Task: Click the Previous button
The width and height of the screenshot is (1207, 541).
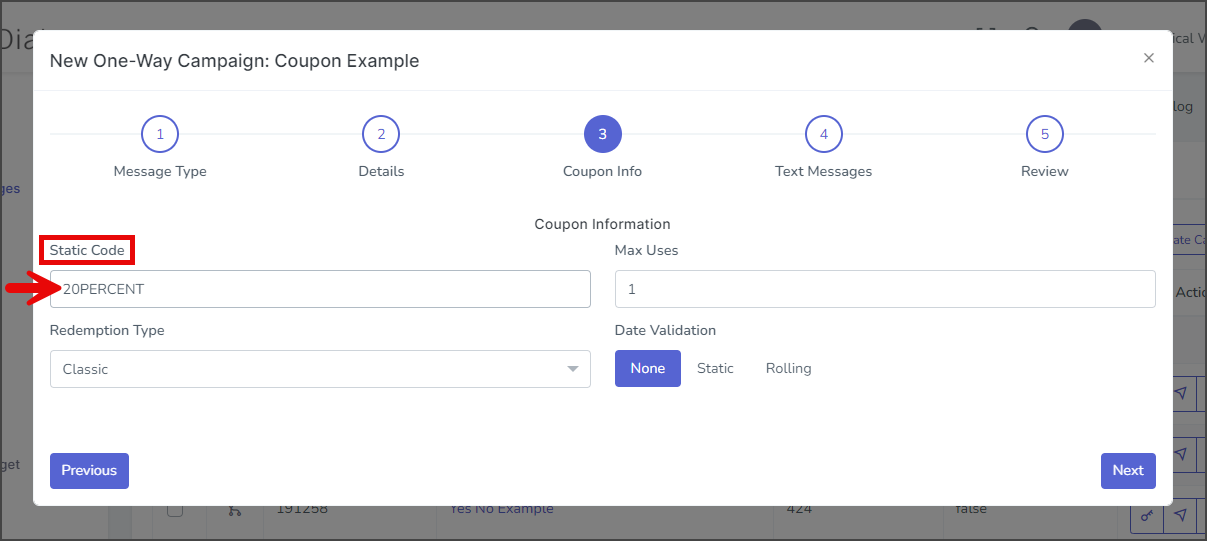Action: click(x=89, y=470)
